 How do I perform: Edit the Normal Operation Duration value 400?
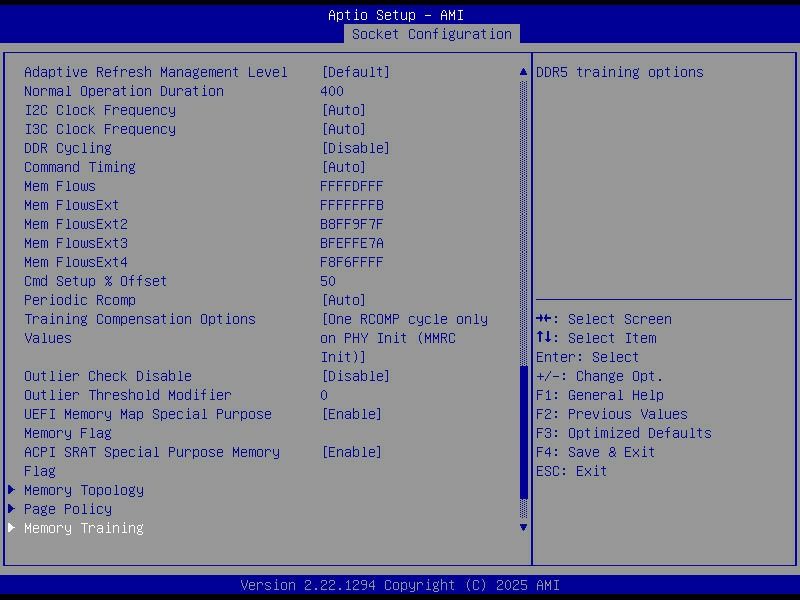332,91
